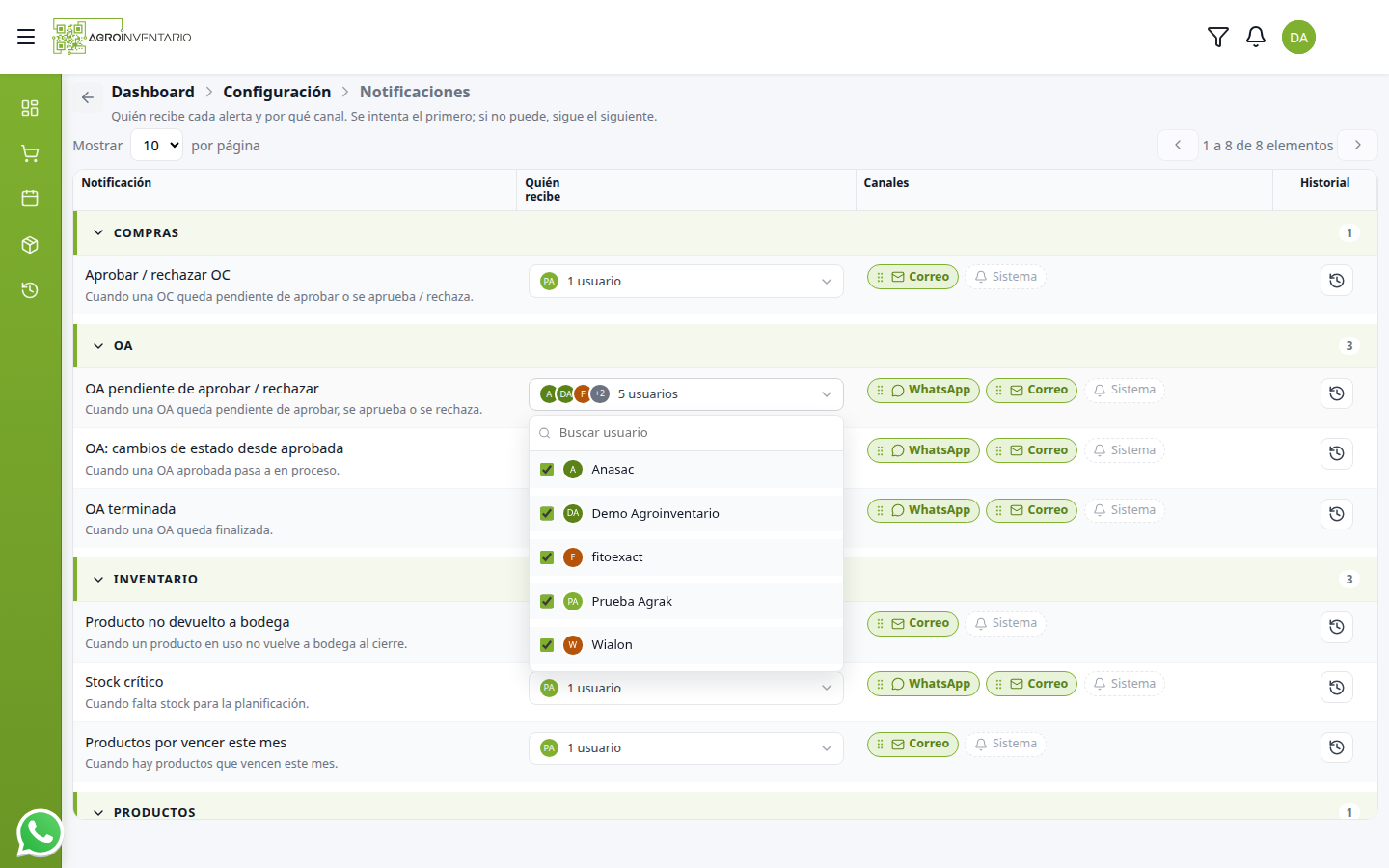Toggle the WhatsApp channel for Stock crítico
Image resolution: width=1389 pixels, height=868 pixels.
tap(923, 684)
